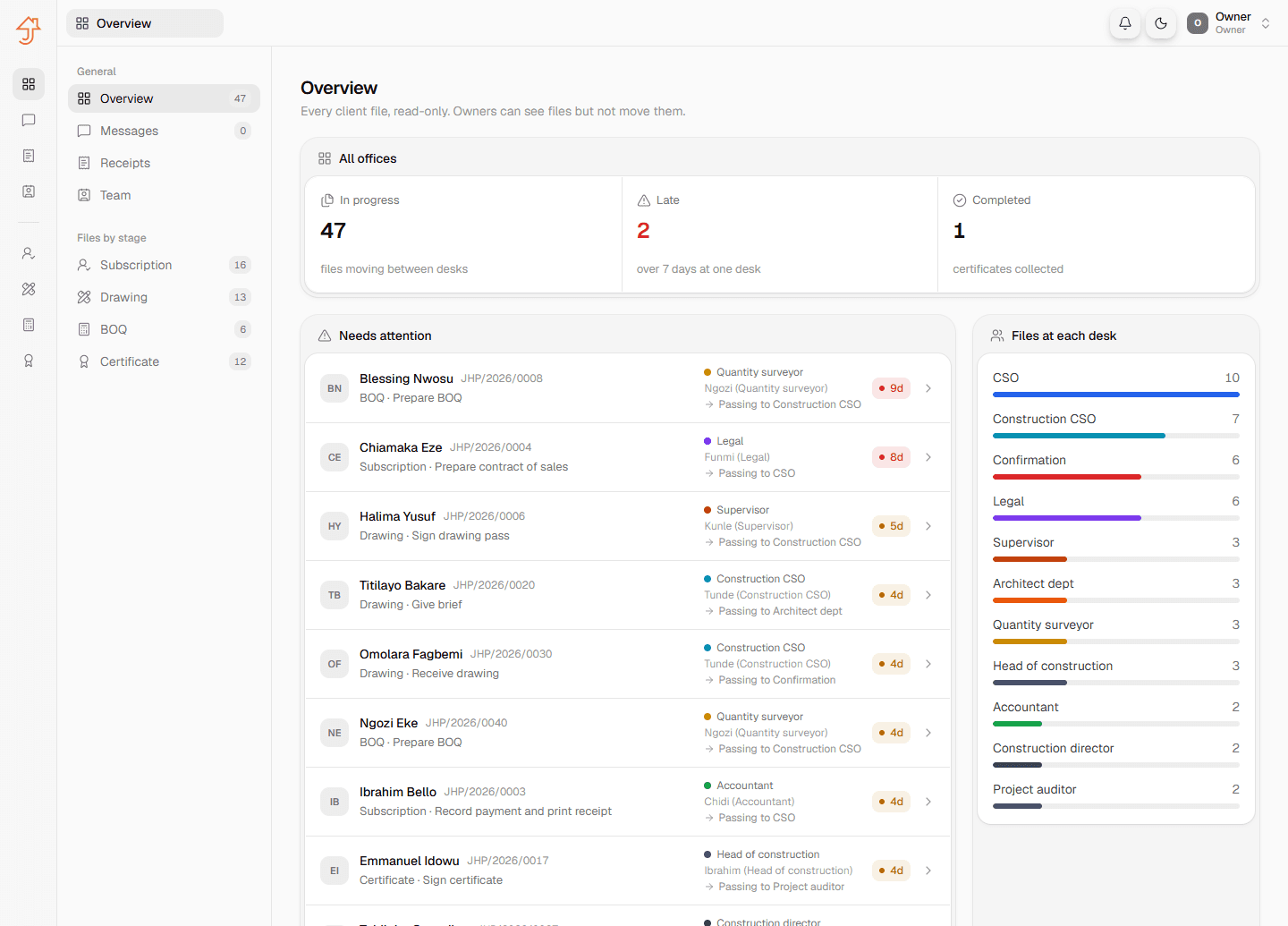Click the Completed checkmark icon
The height and width of the screenshot is (926, 1288).
(960, 200)
